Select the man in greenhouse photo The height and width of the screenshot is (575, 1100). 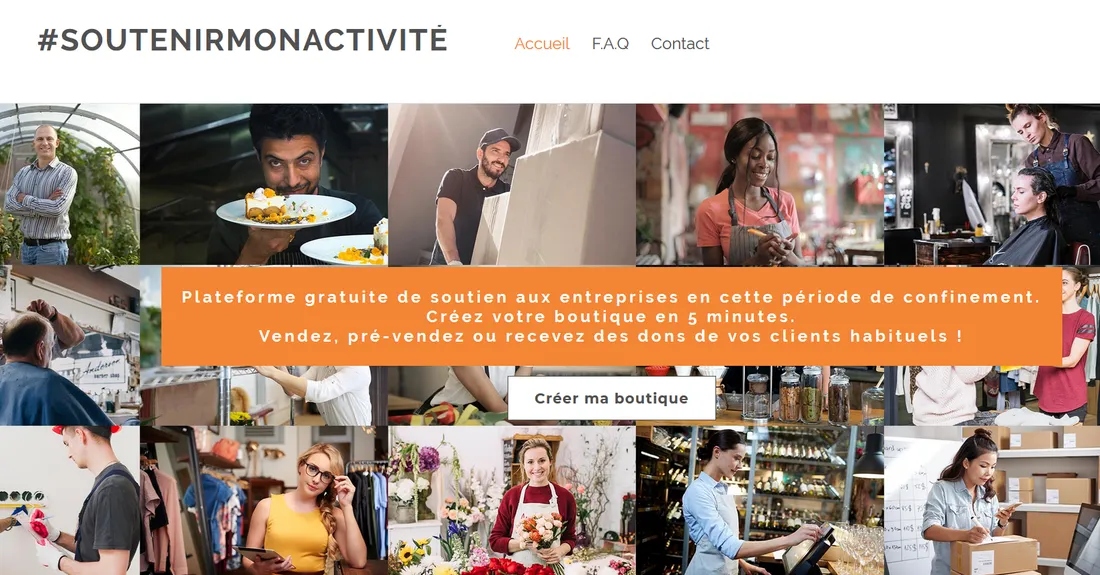[x=69, y=184]
